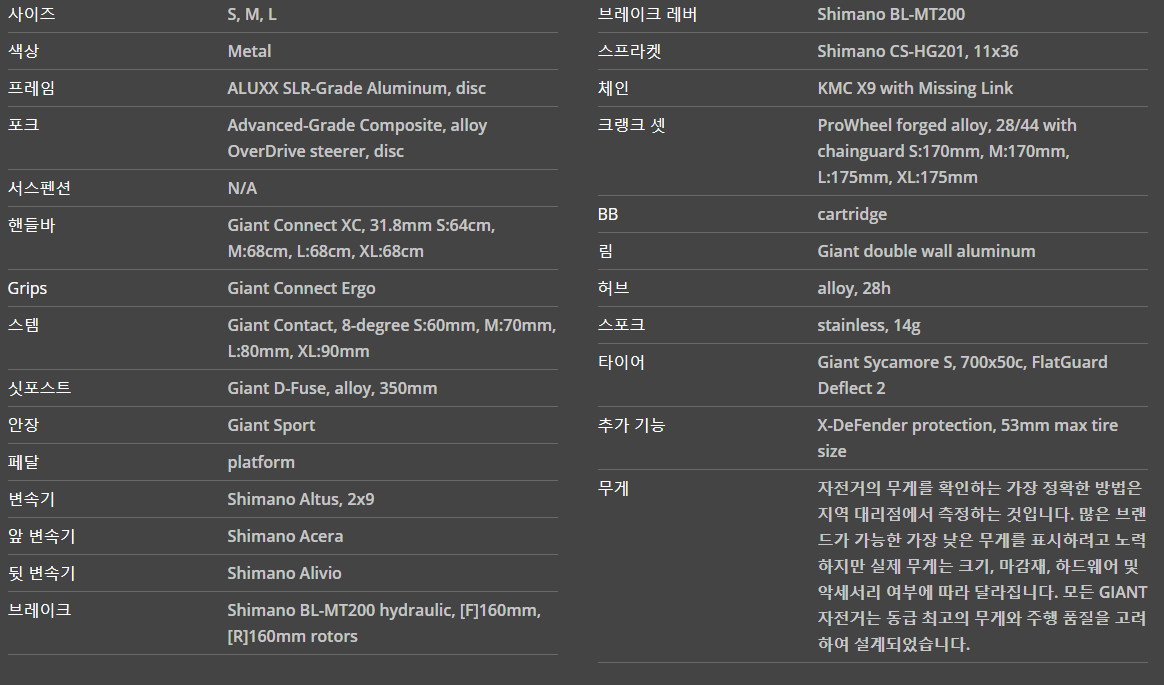Click the 사이즈 value 'S, M, L'

pyautogui.click(x=252, y=14)
